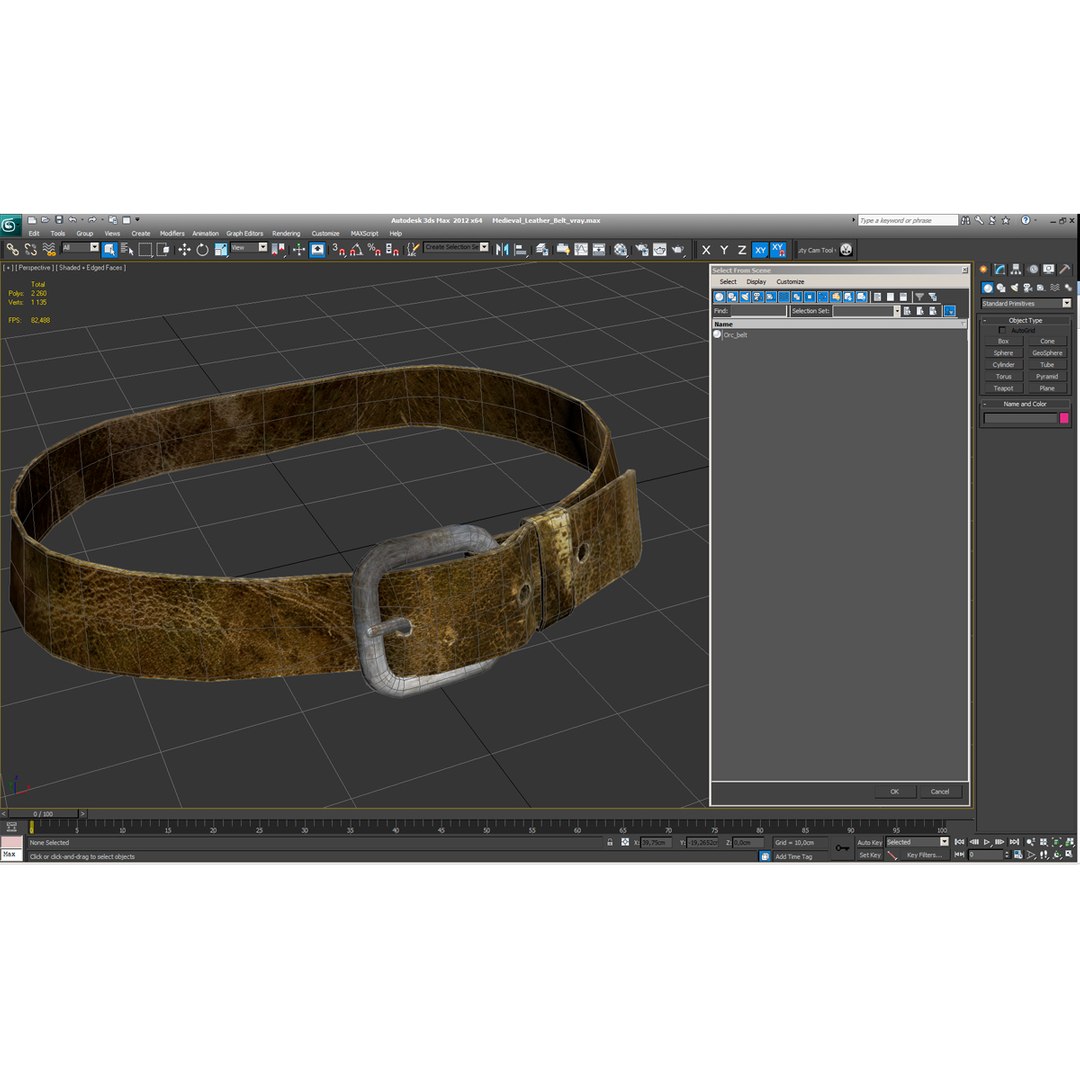Activate the Select Object tool
The image size is (1080, 1080).
(x=109, y=249)
